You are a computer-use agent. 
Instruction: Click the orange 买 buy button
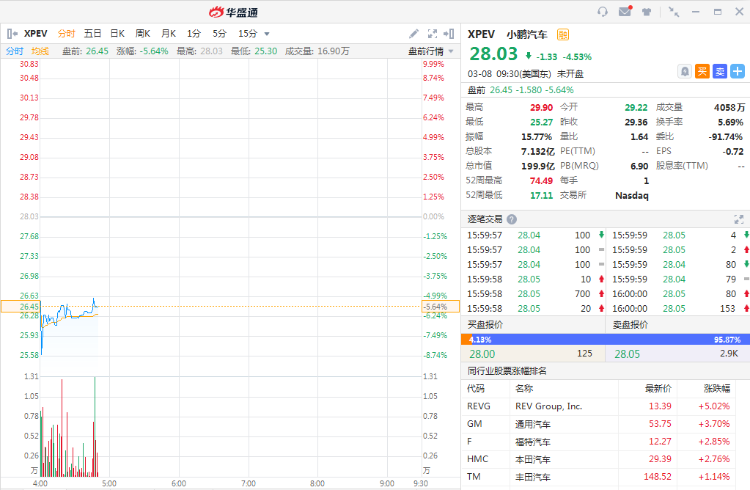702,71
